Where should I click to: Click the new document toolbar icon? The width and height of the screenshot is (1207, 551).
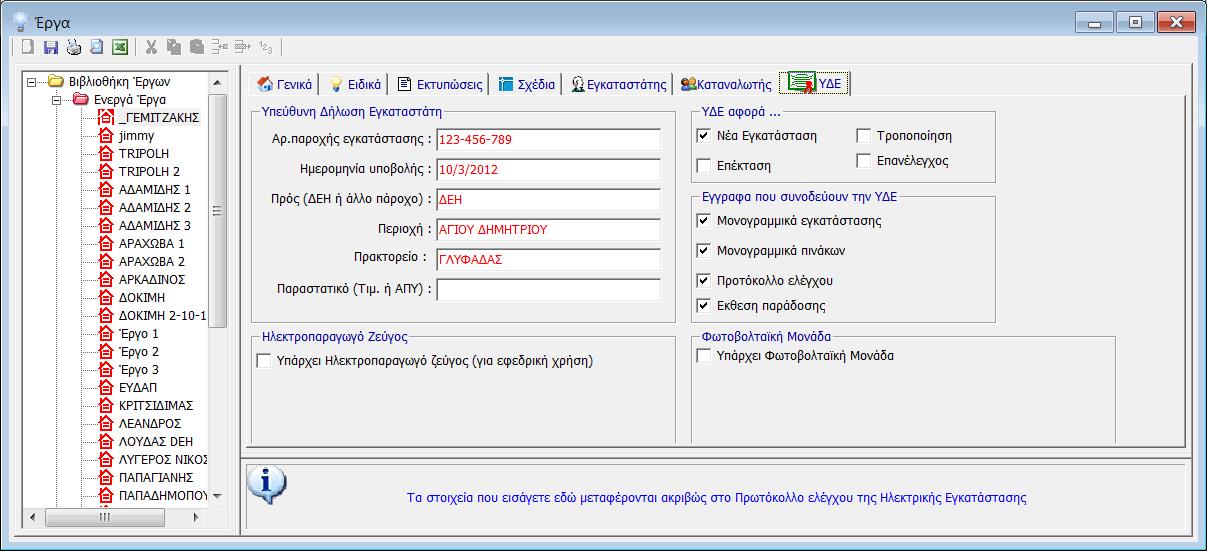click(x=28, y=47)
